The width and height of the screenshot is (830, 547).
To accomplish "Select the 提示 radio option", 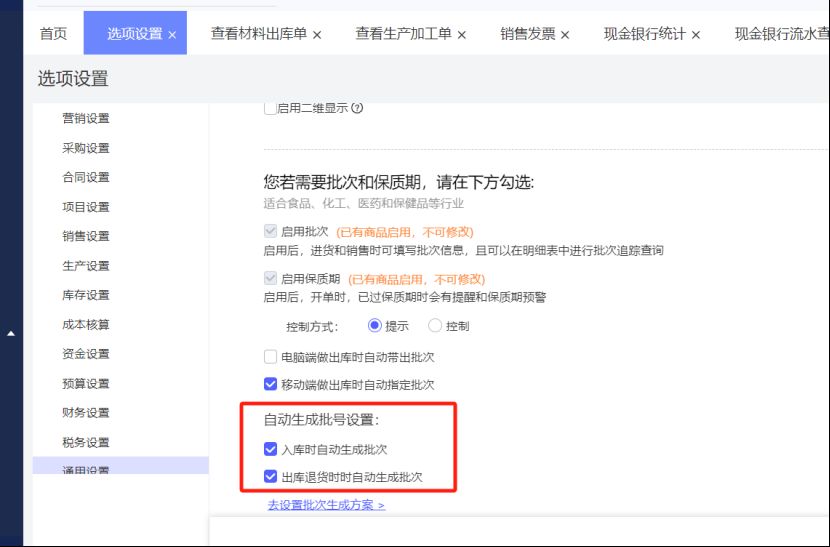I will (375, 326).
